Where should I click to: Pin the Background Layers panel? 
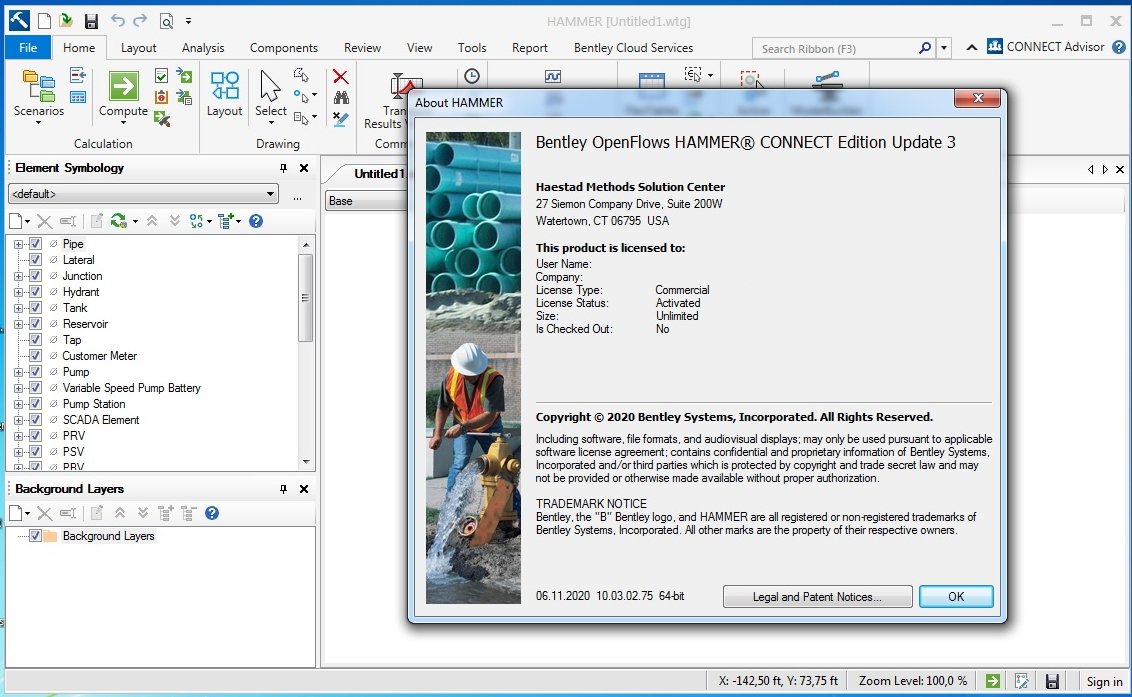click(x=283, y=489)
